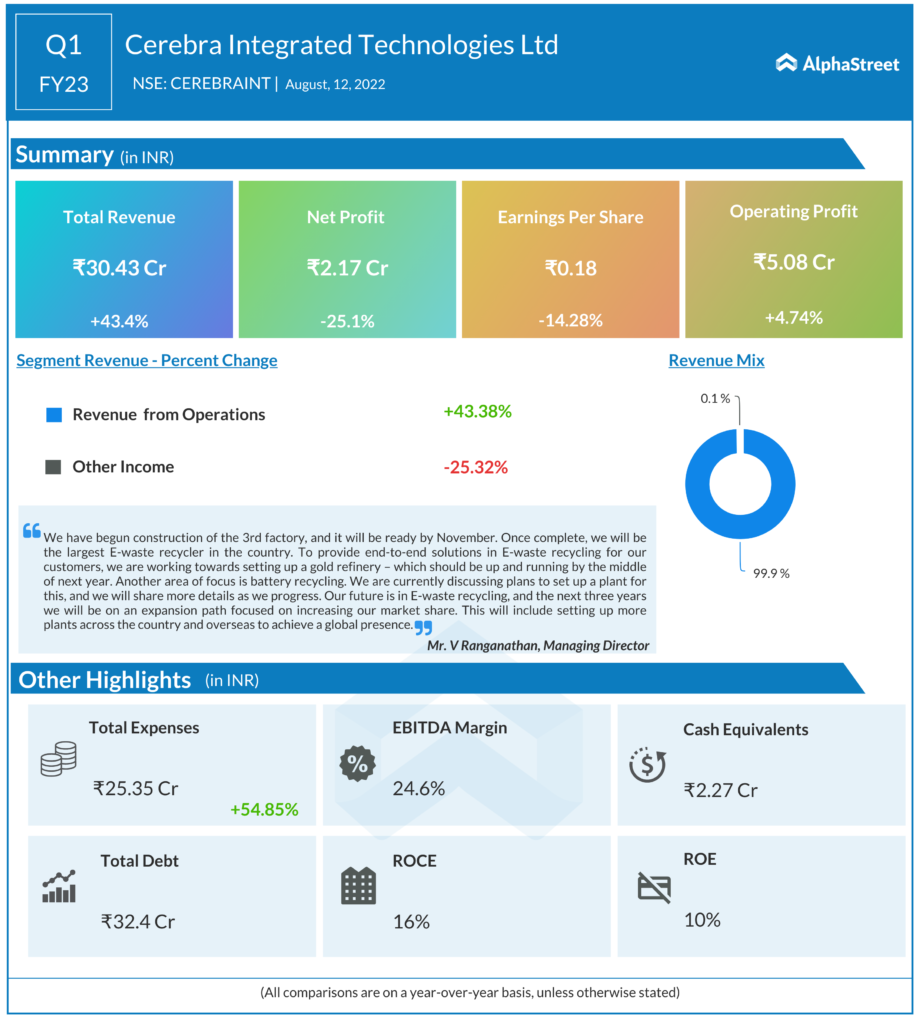Click the AlphaStreet logo icon
The height and width of the screenshot is (1024, 918).
[786, 63]
